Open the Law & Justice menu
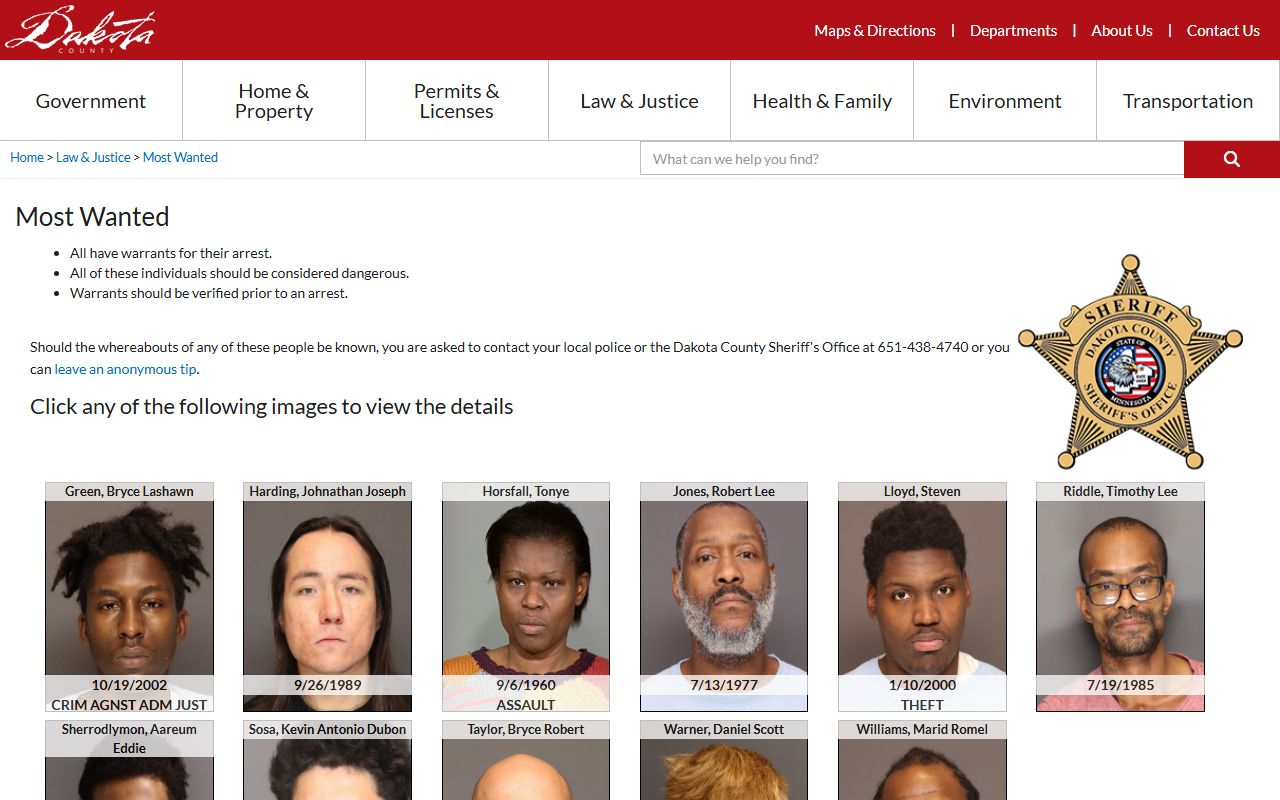Viewport: 1280px width, 800px height. click(640, 101)
